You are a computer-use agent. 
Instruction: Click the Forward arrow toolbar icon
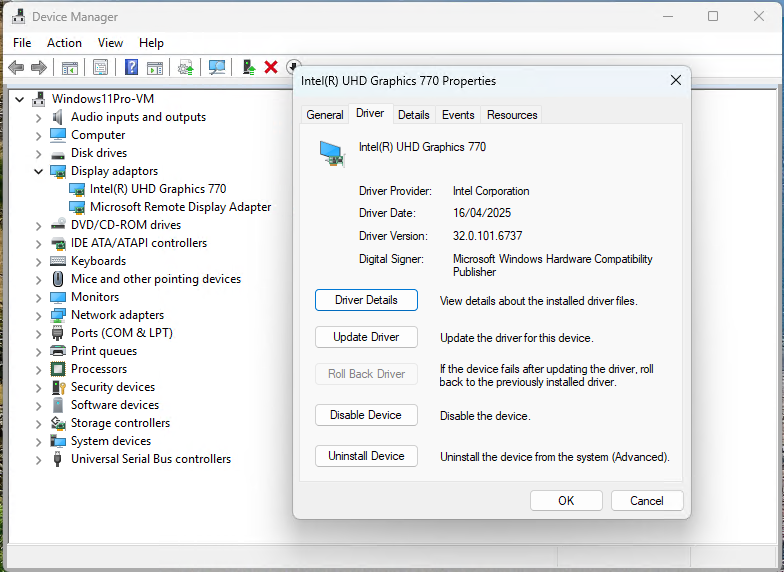[x=38, y=67]
